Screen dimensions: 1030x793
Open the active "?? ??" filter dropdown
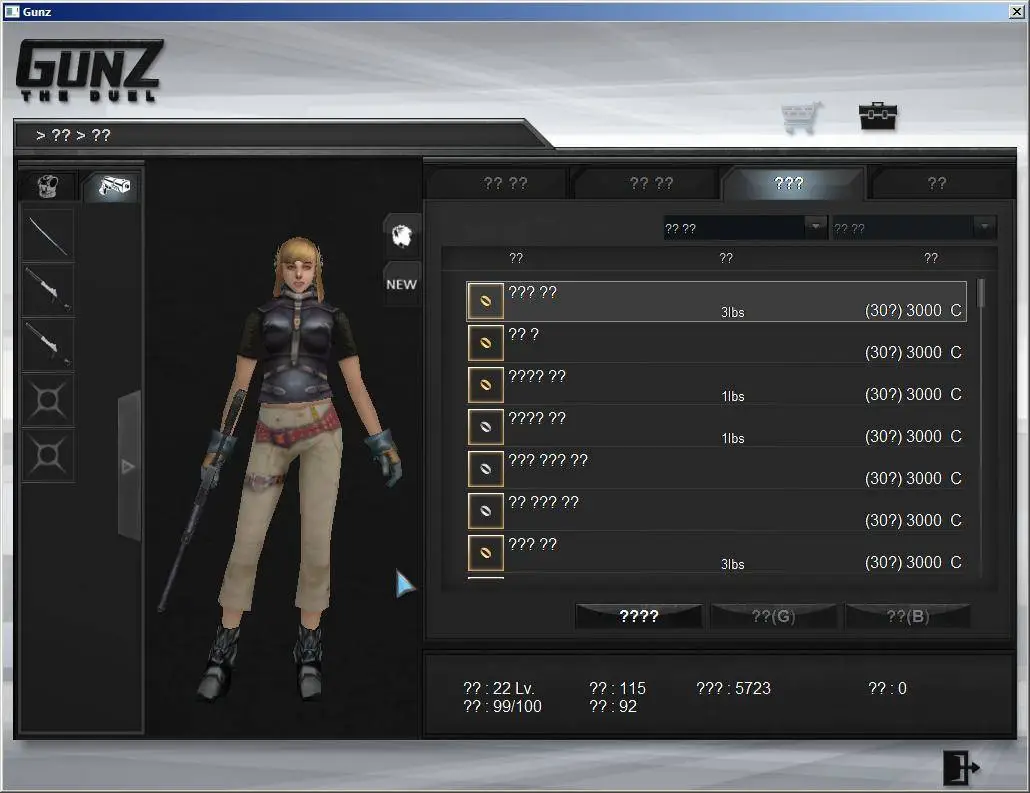pyautogui.click(x=745, y=228)
